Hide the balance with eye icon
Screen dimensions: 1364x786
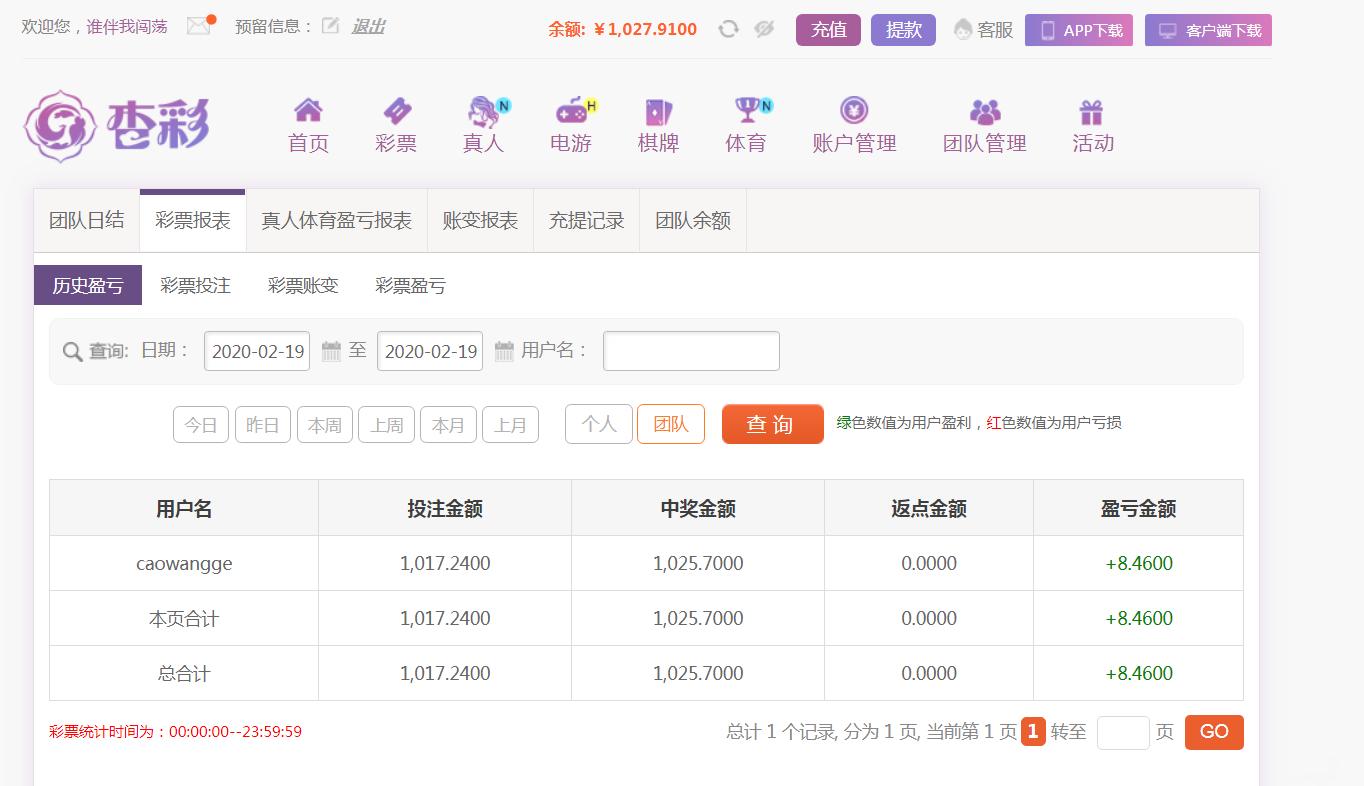click(764, 29)
